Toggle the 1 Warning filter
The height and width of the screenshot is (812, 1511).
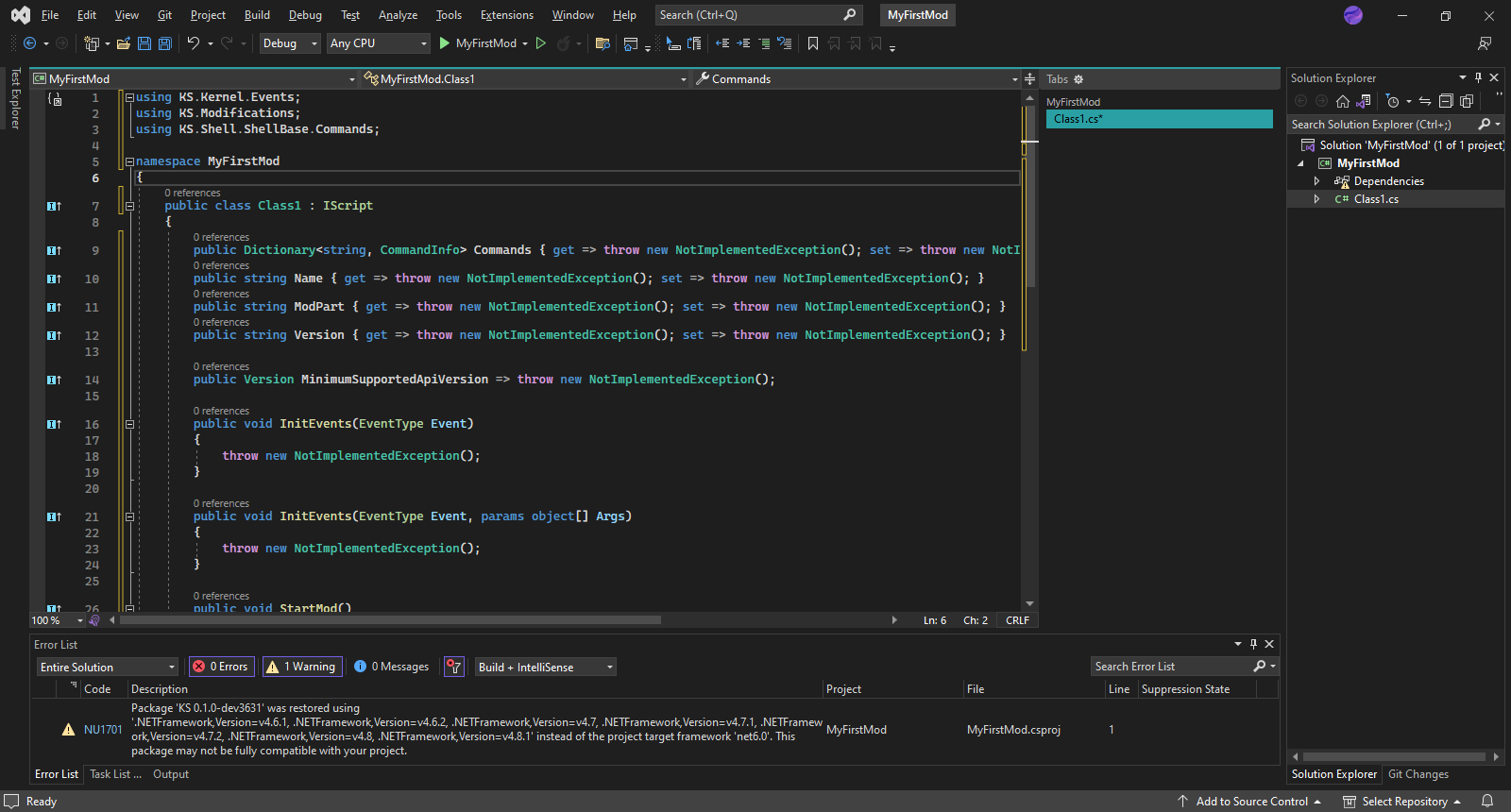tap(302, 667)
